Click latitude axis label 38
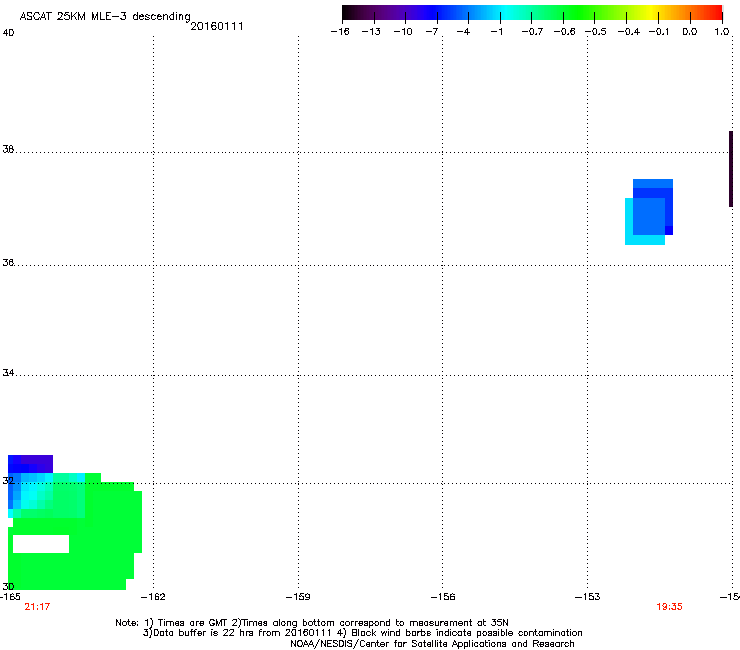The height and width of the screenshot is (650, 740). coord(8,149)
